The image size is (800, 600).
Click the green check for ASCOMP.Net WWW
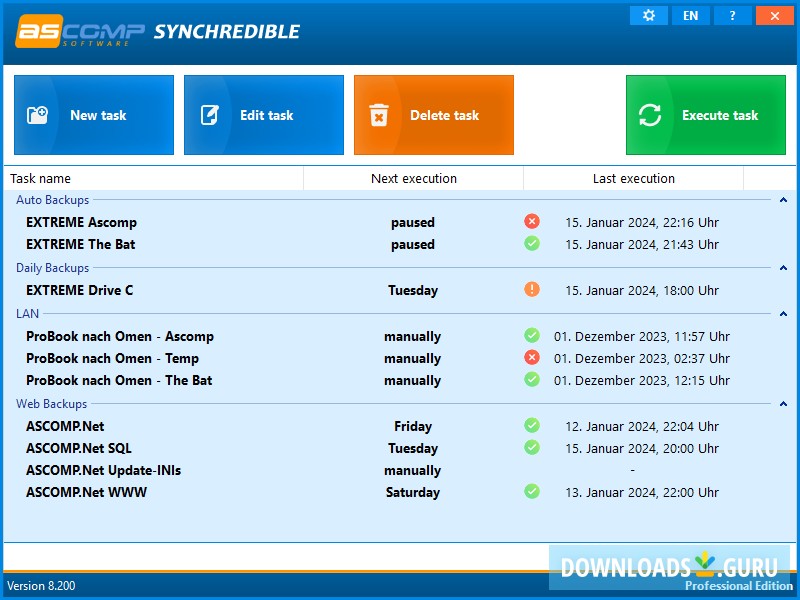tap(532, 492)
